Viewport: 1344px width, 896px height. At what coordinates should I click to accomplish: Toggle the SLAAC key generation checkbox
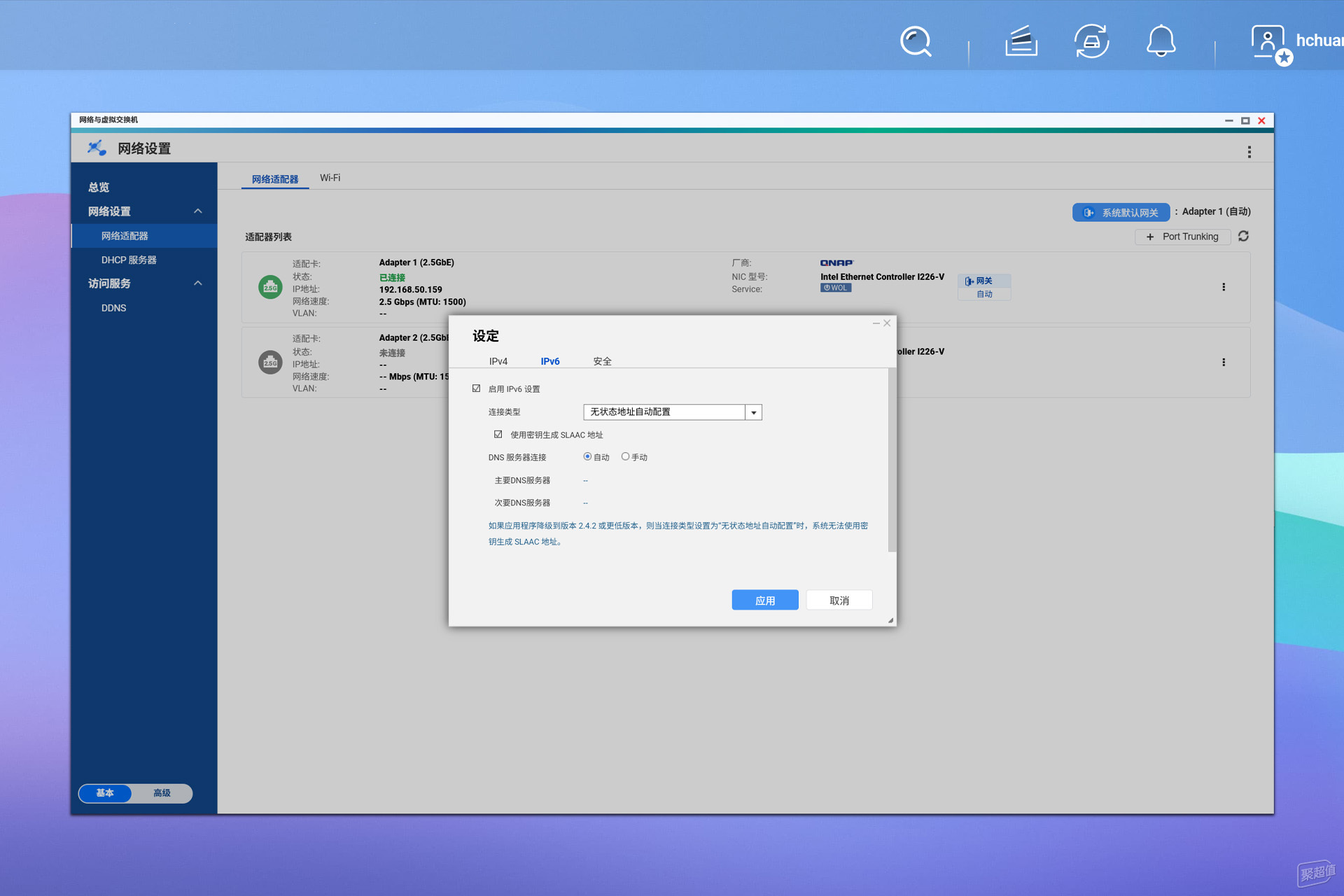(x=498, y=435)
